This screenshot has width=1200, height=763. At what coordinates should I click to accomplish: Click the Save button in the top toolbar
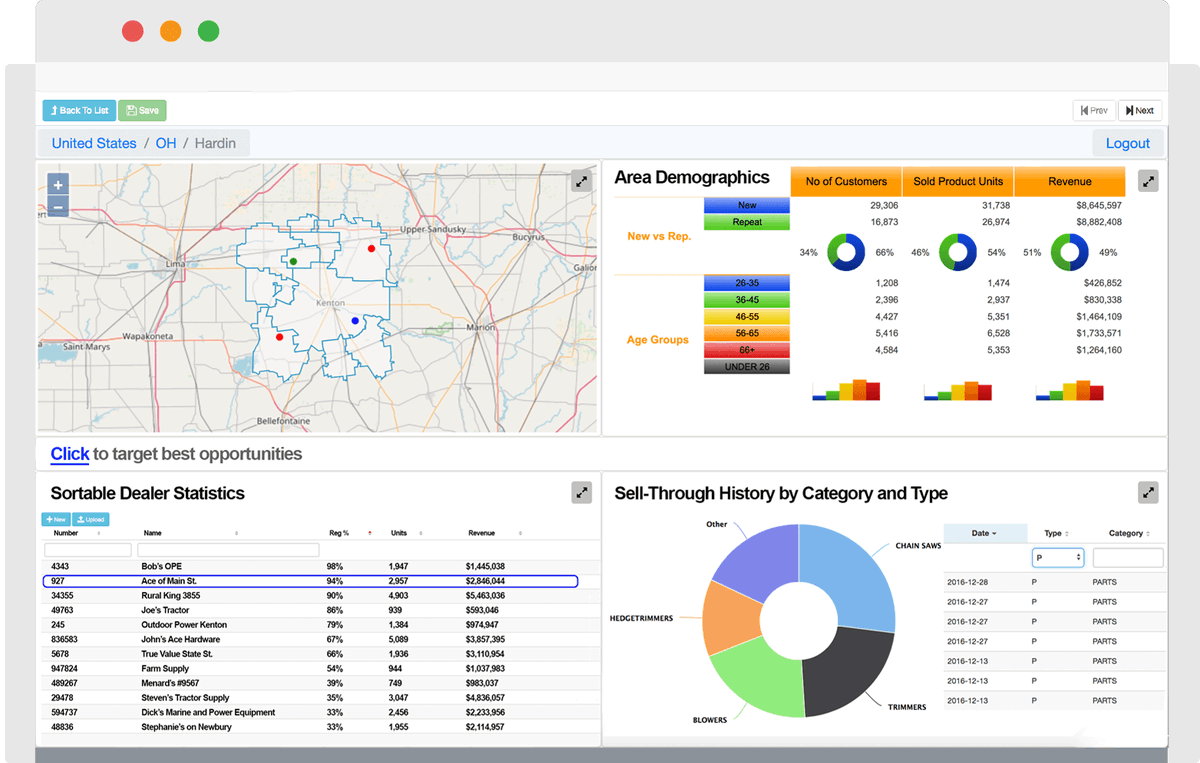coord(142,110)
